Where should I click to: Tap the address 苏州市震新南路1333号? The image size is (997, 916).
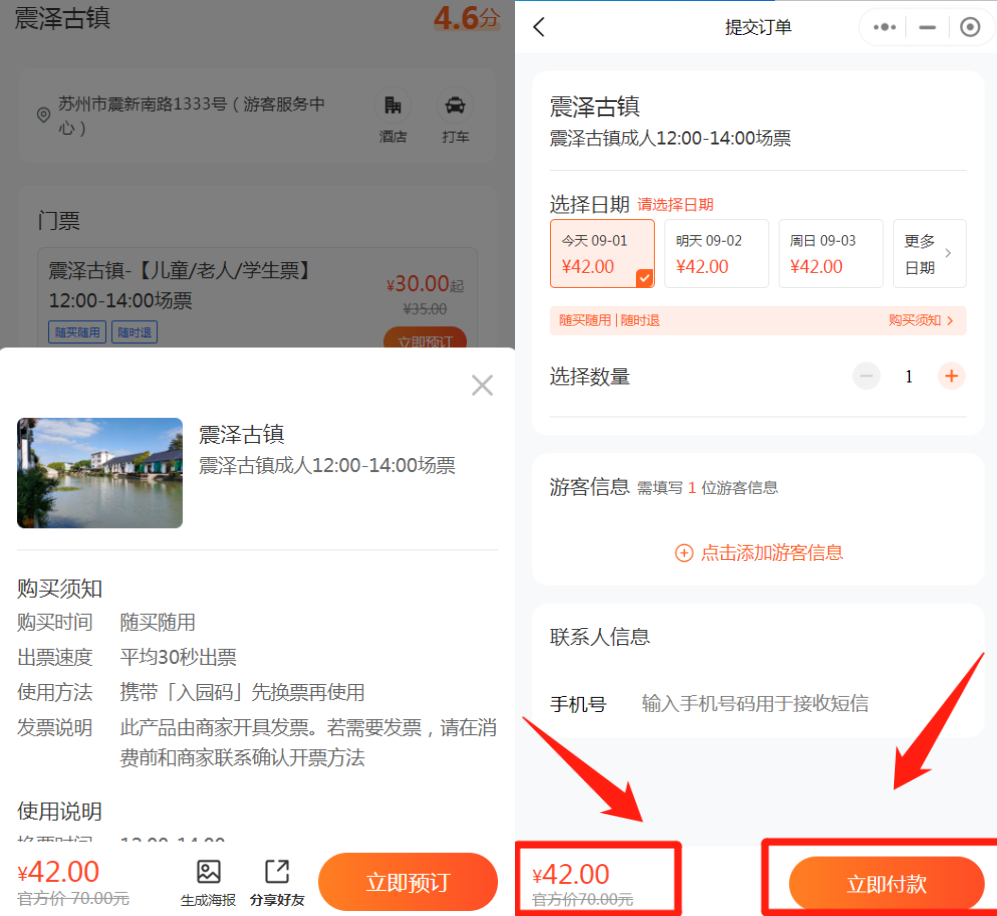[192, 115]
